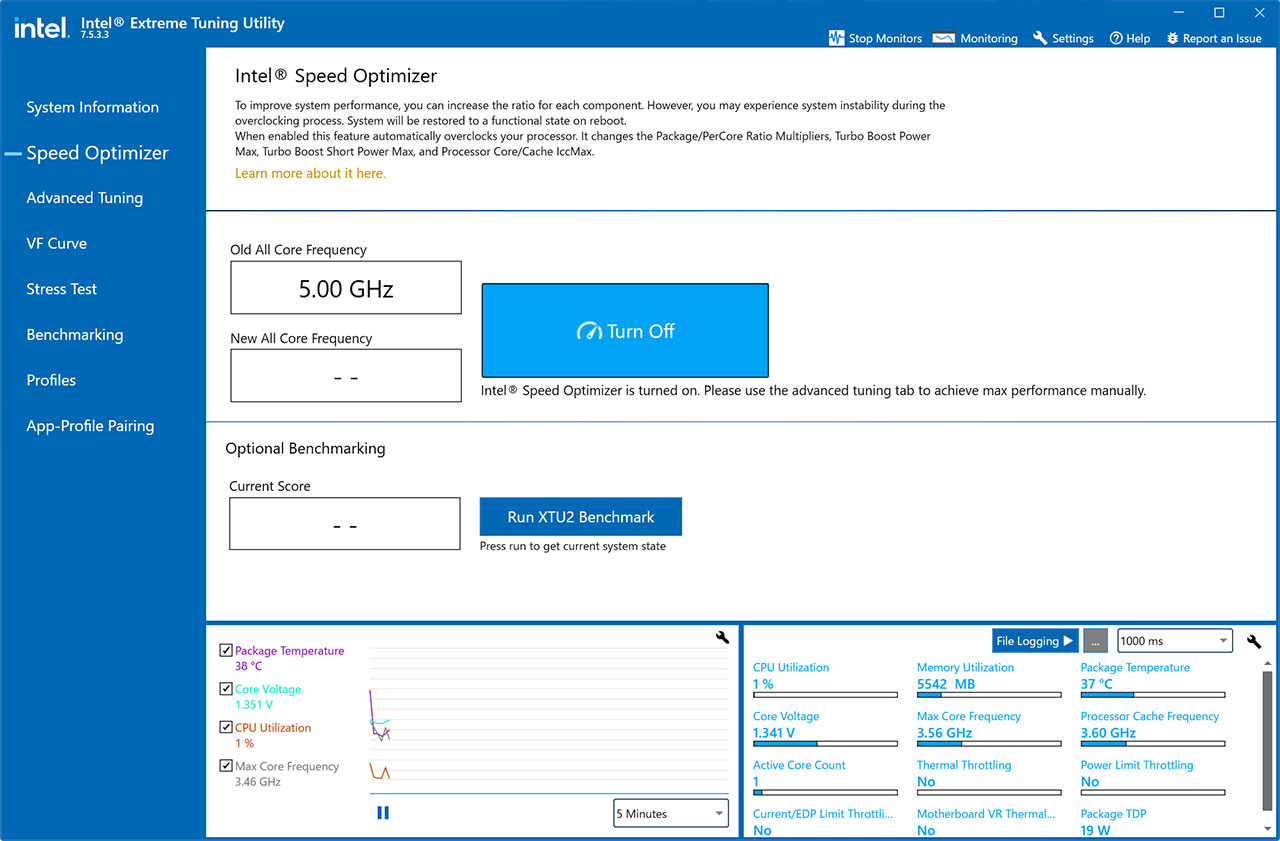
Task: Click the 38 °C graph legend value
Action: click(249, 666)
